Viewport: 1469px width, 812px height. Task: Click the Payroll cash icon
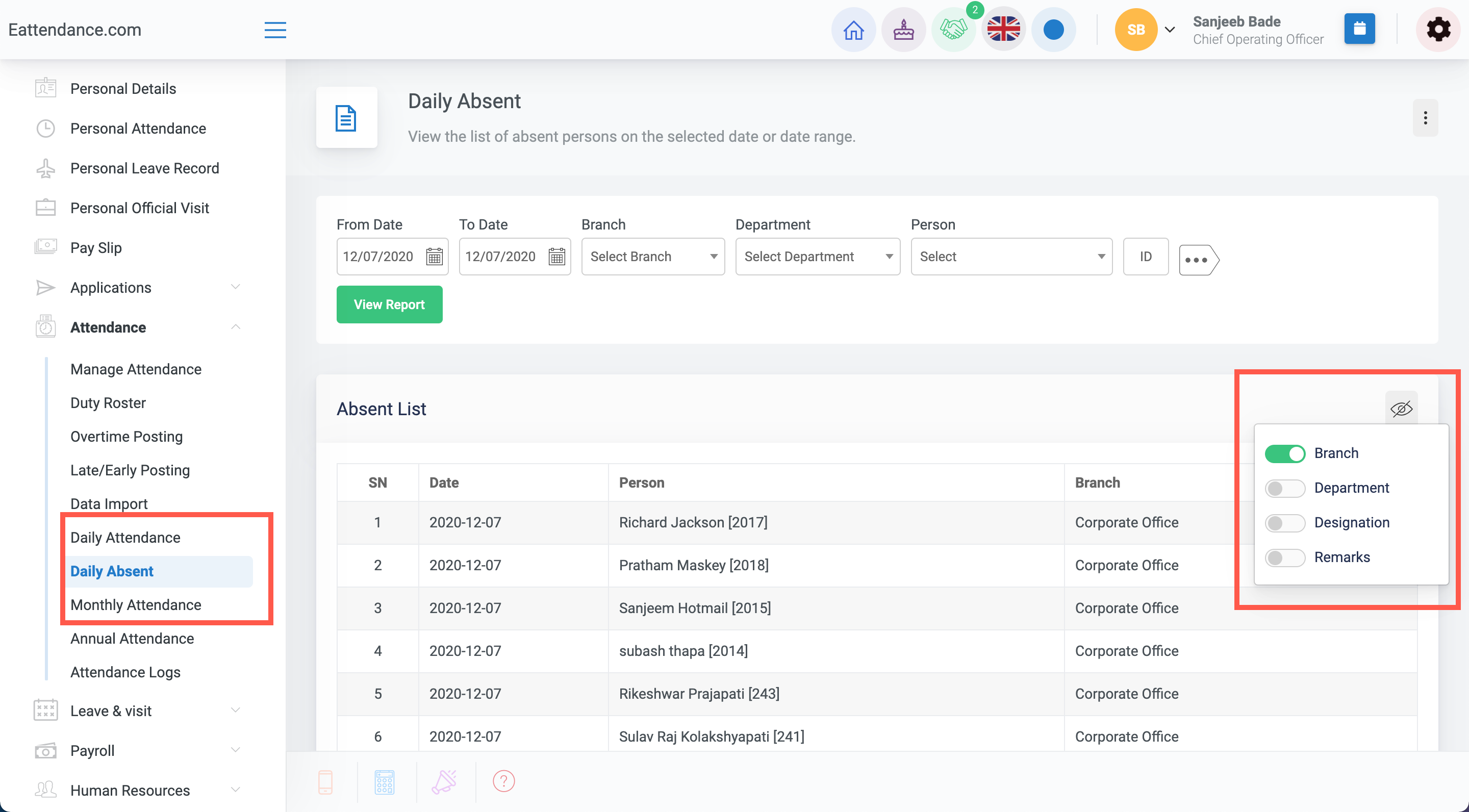pyautogui.click(x=45, y=750)
